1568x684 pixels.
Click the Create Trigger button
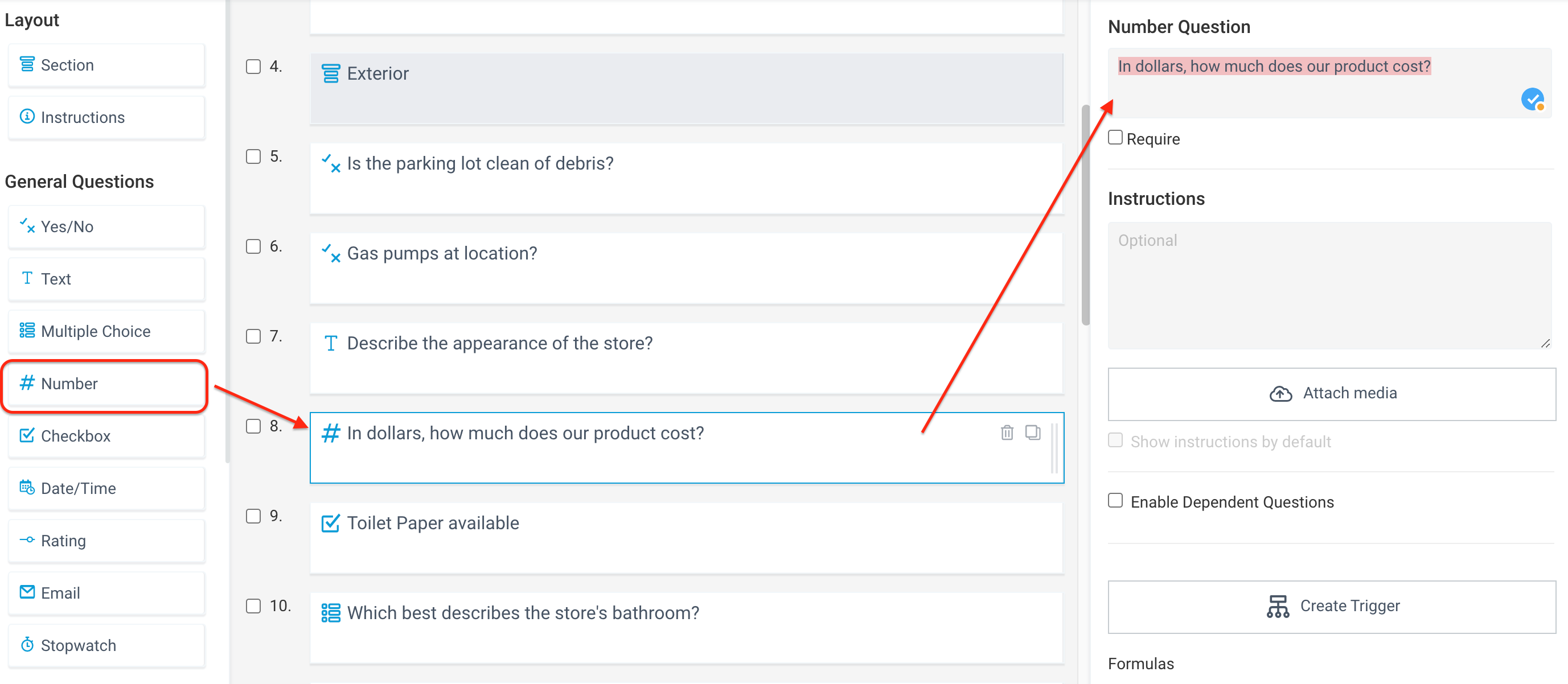click(x=1332, y=605)
